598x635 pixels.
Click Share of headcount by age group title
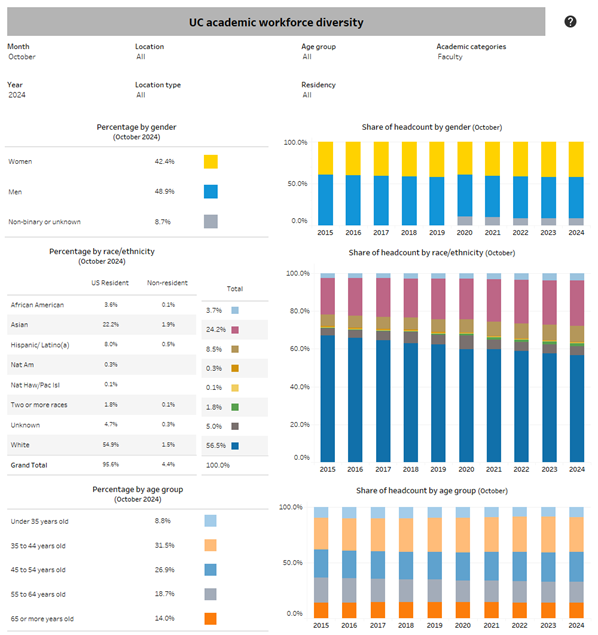tap(432, 491)
